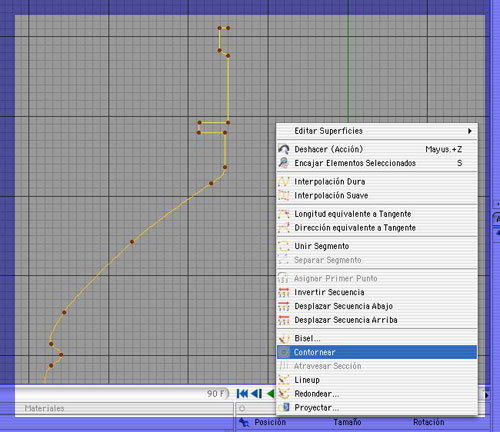Expand the Editar Superficies submenu arrow
Image resolution: width=500 pixels, height=432 pixels.
pyautogui.click(x=469, y=131)
